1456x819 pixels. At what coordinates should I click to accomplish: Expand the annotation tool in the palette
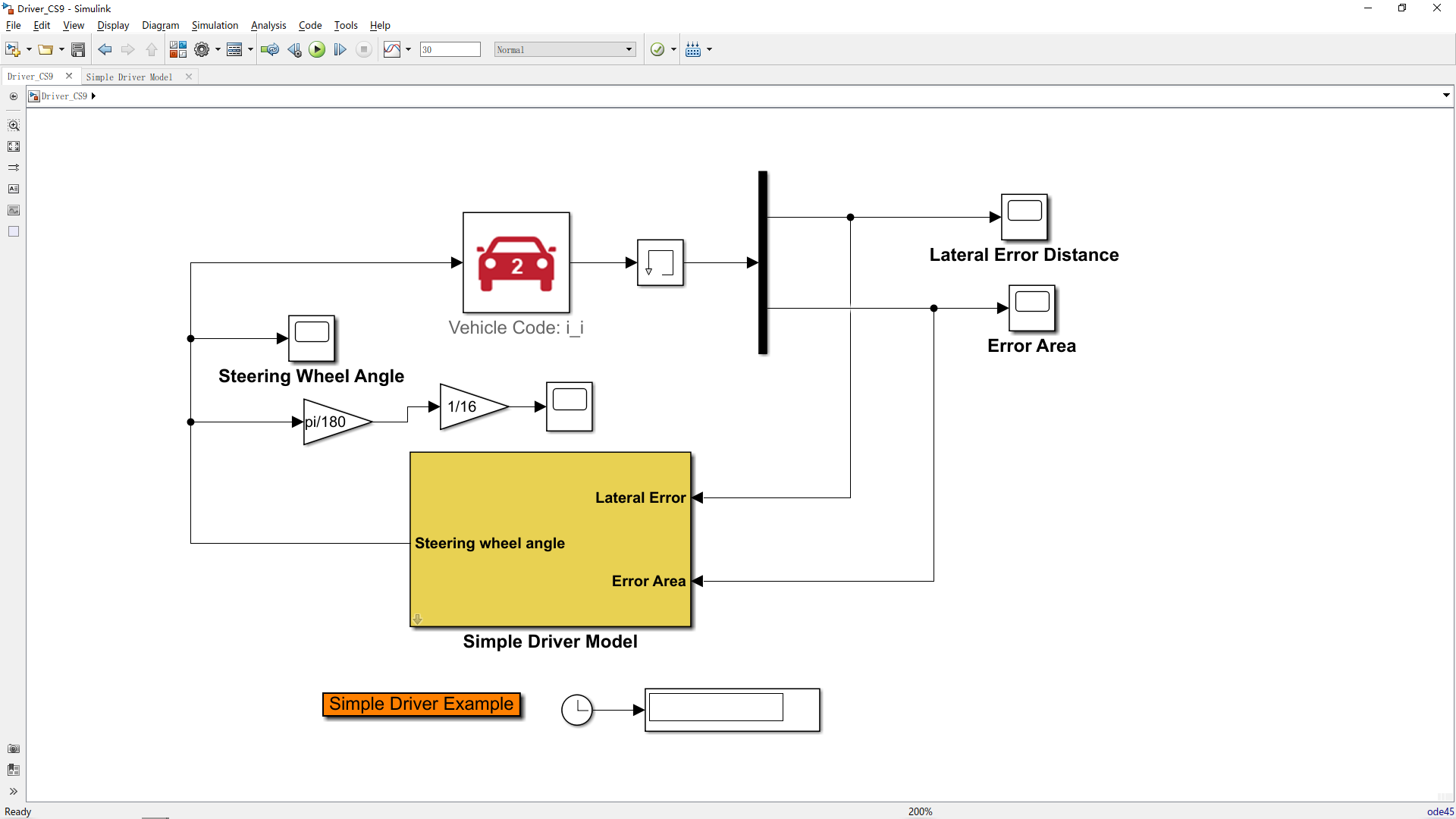click(x=14, y=189)
